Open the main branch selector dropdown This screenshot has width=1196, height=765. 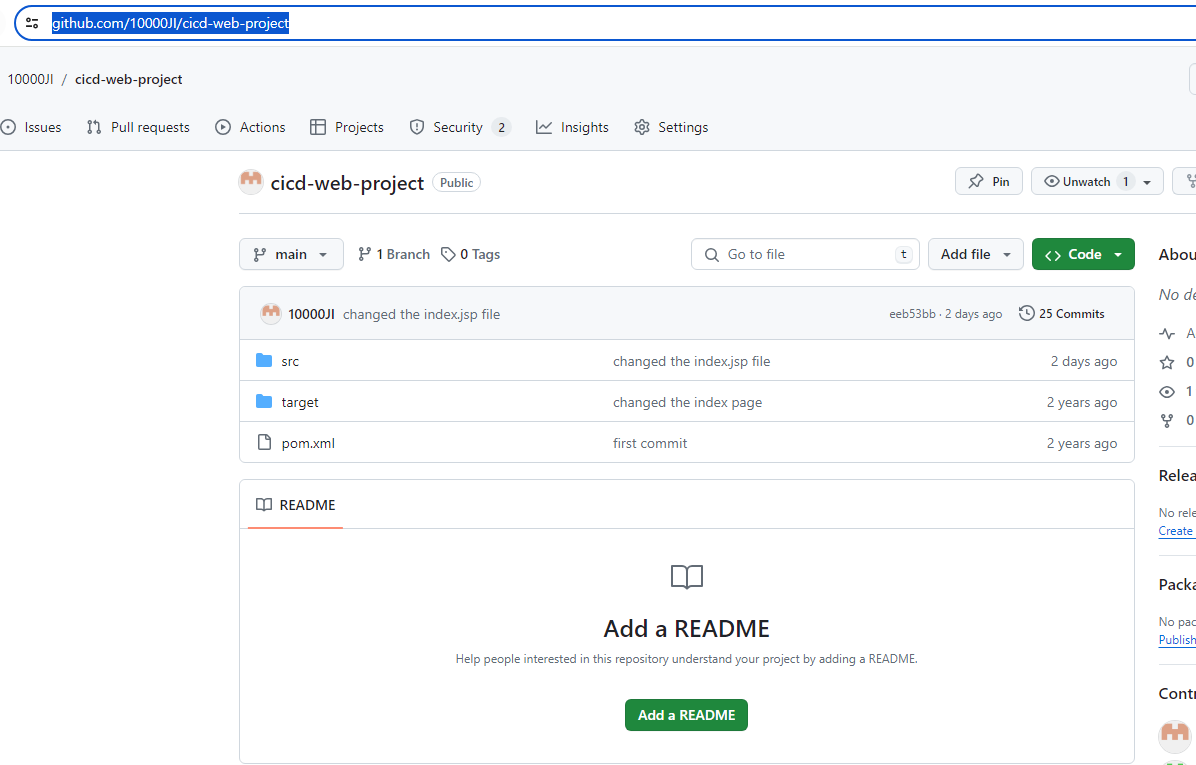tap(291, 254)
